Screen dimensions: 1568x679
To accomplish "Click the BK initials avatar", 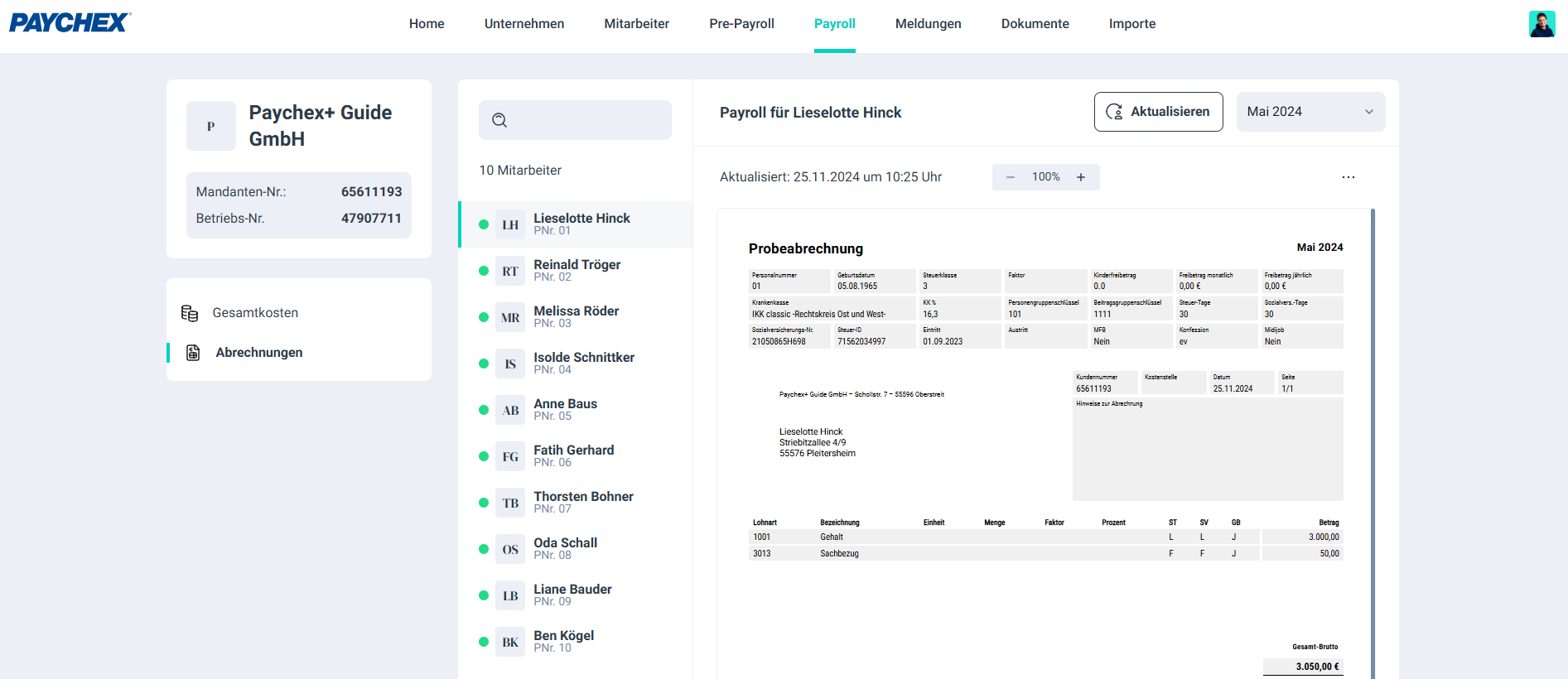I will click(510, 642).
